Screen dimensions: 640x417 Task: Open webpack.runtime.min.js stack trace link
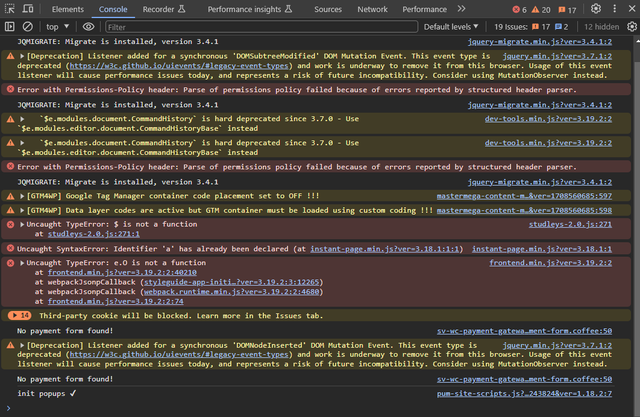pos(231,292)
